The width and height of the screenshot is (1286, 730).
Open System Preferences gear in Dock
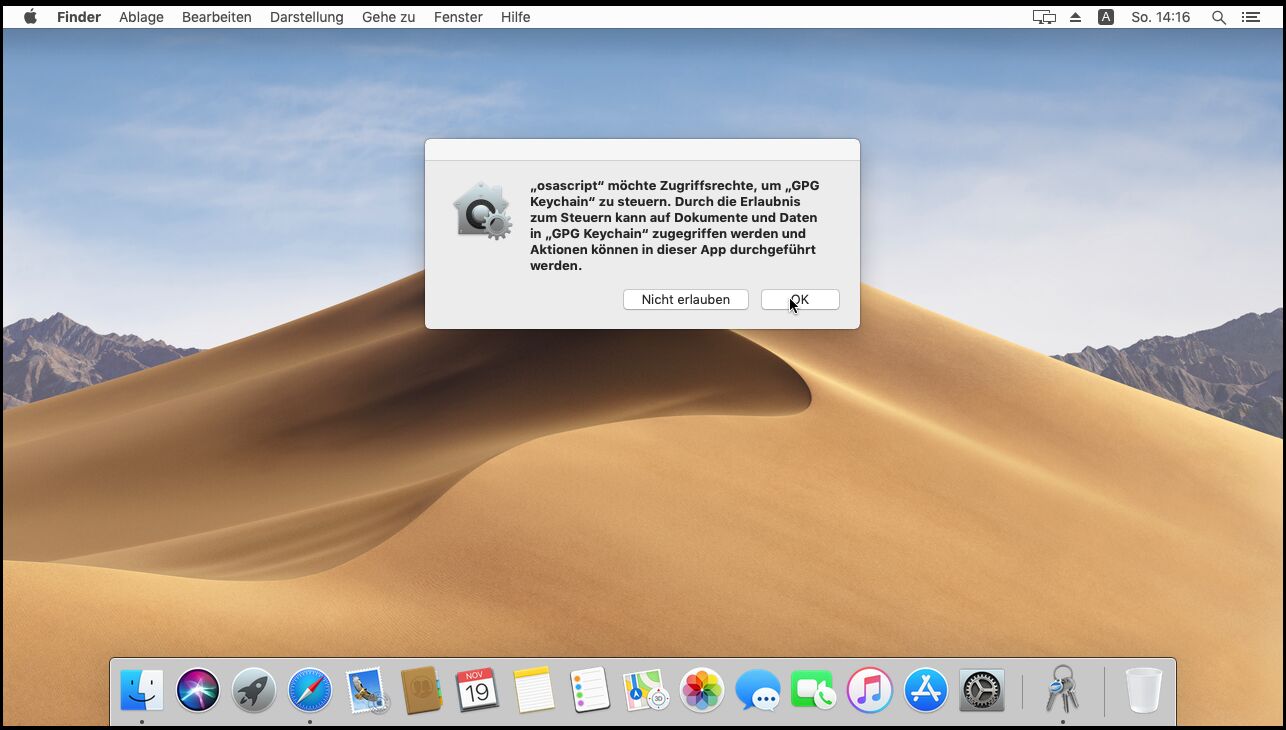coord(981,690)
